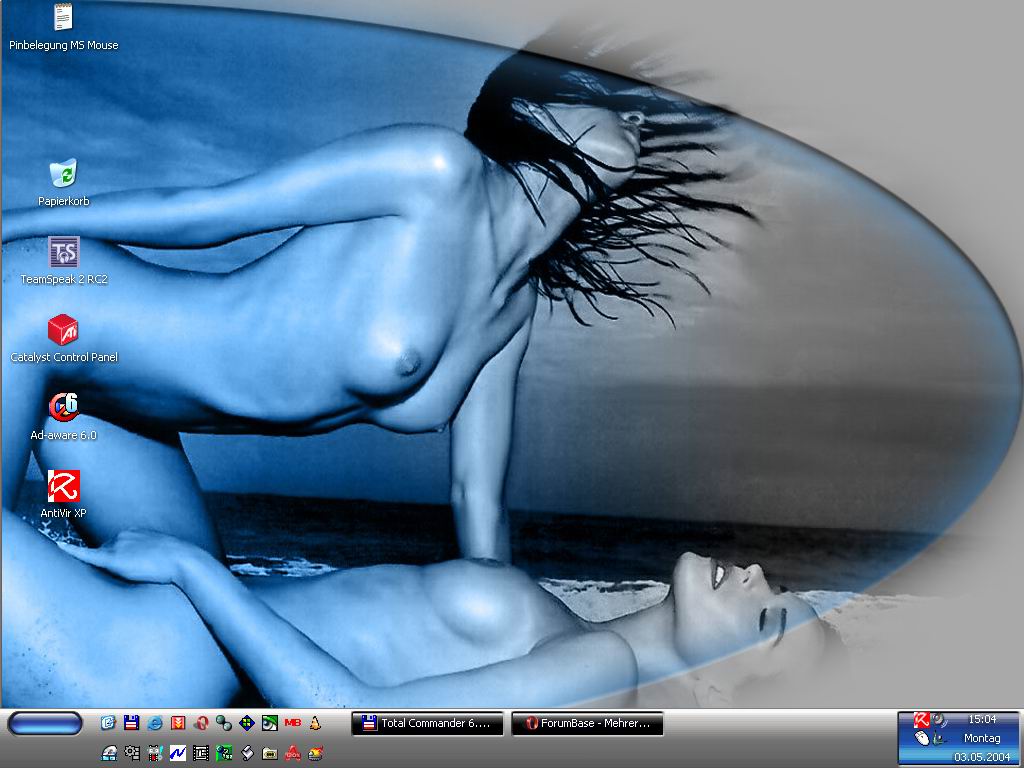Click the 03.05.2004 date in tray
1024x768 pixels.
(982, 757)
